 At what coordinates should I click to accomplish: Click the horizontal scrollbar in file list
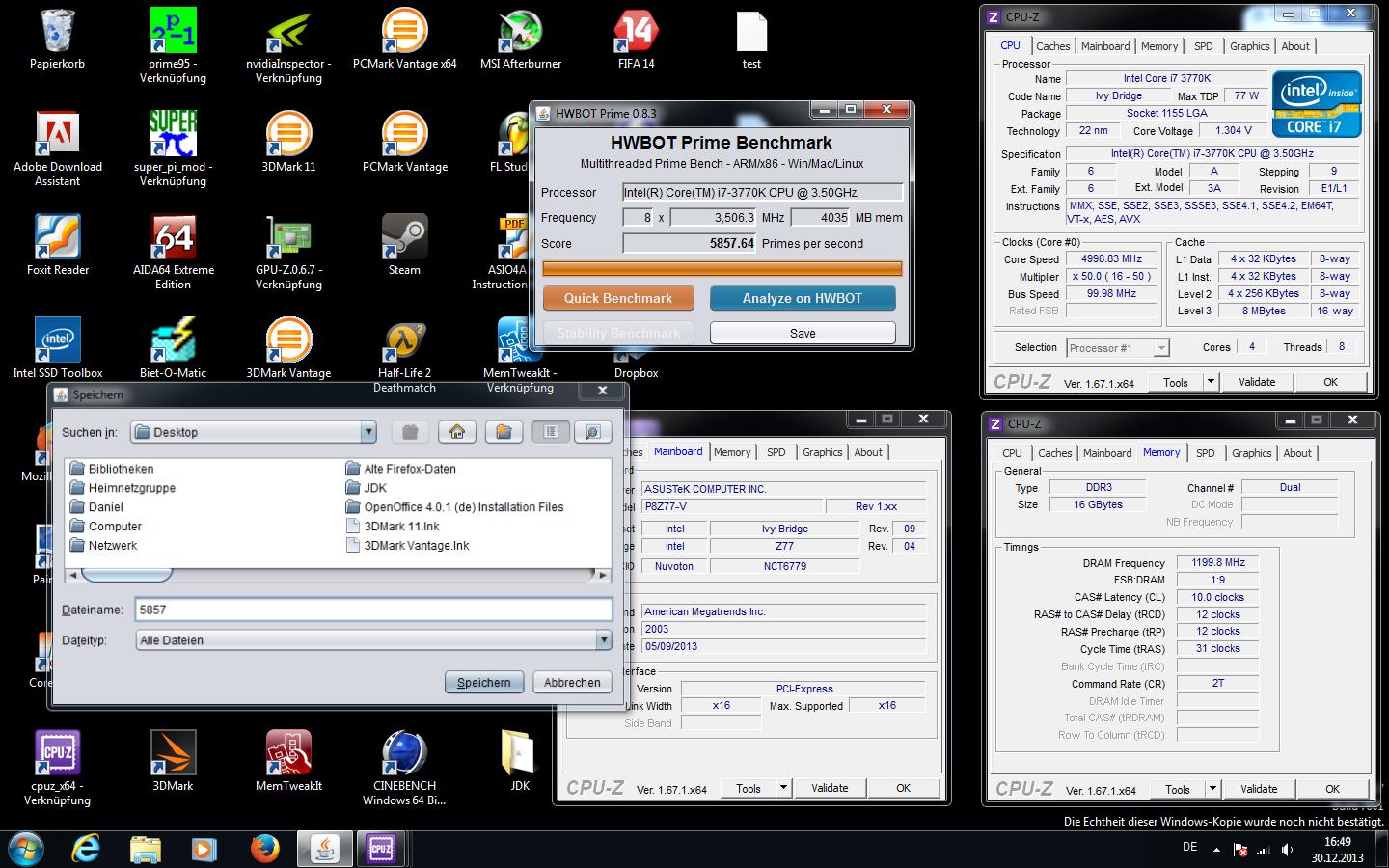[x=127, y=575]
